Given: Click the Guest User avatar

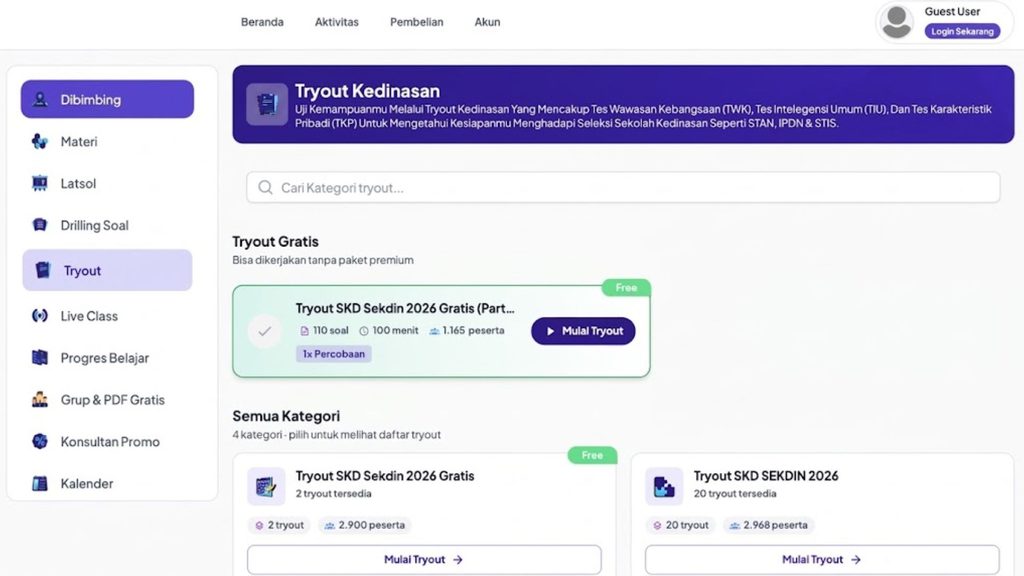Looking at the screenshot, I should [x=897, y=22].
